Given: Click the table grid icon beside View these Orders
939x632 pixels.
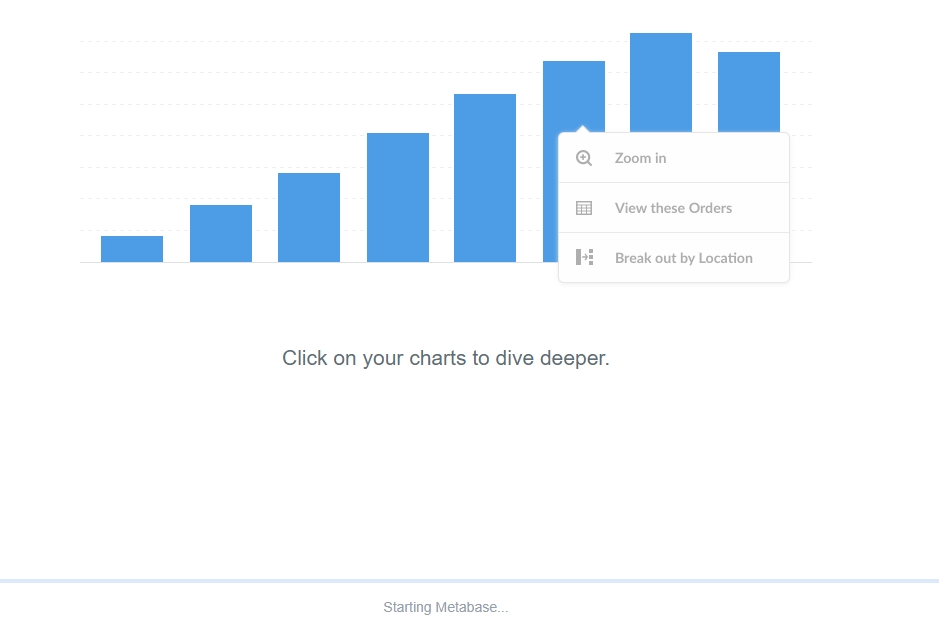Looking at the screenshot, I should (584, 208).
